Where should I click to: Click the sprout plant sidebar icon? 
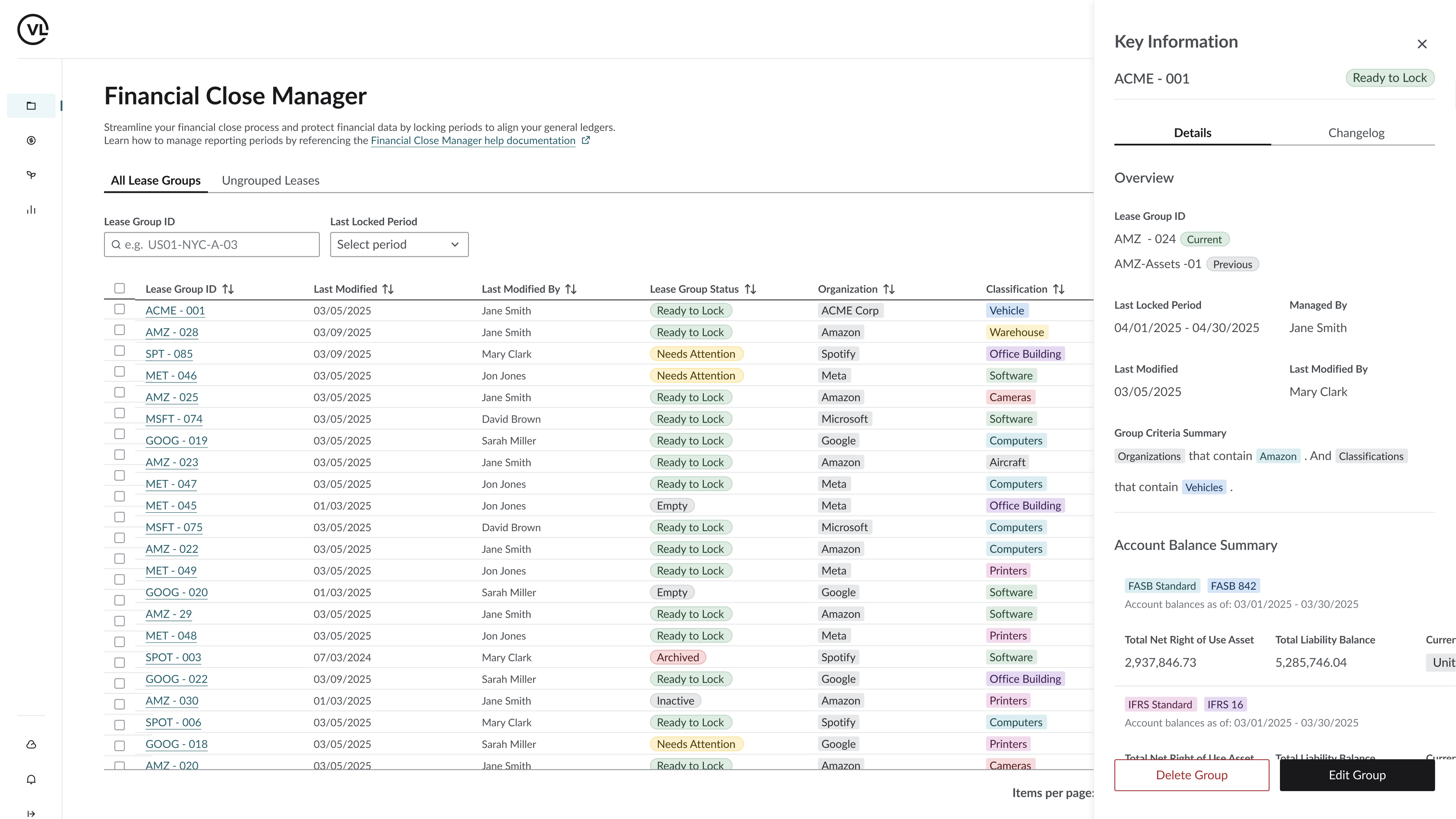pos(31,175)
